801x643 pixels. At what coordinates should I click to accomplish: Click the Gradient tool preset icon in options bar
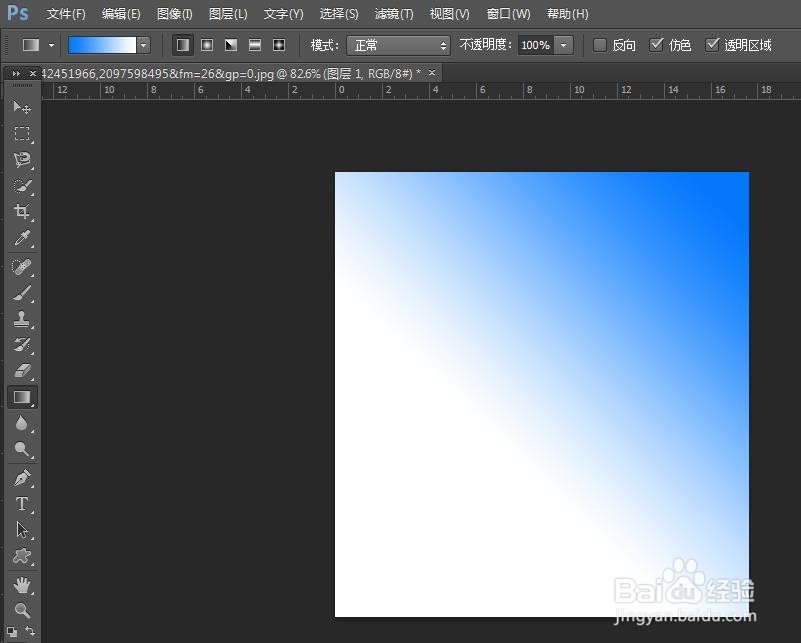31,45
